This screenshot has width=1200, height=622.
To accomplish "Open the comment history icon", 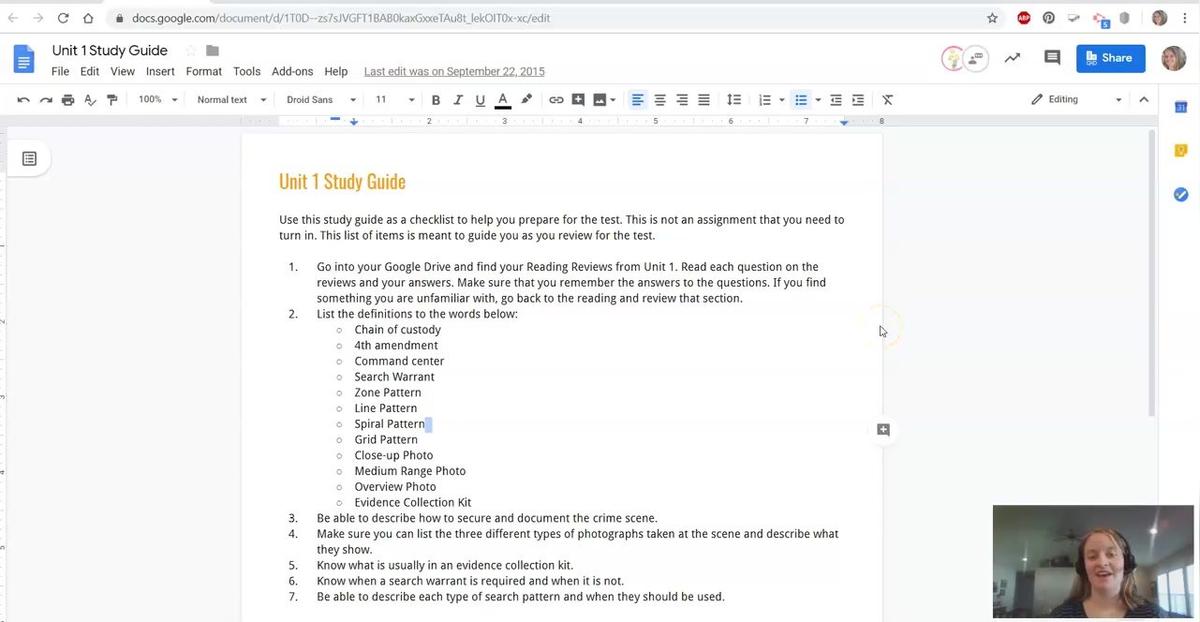I will [x=1052, y=58].
